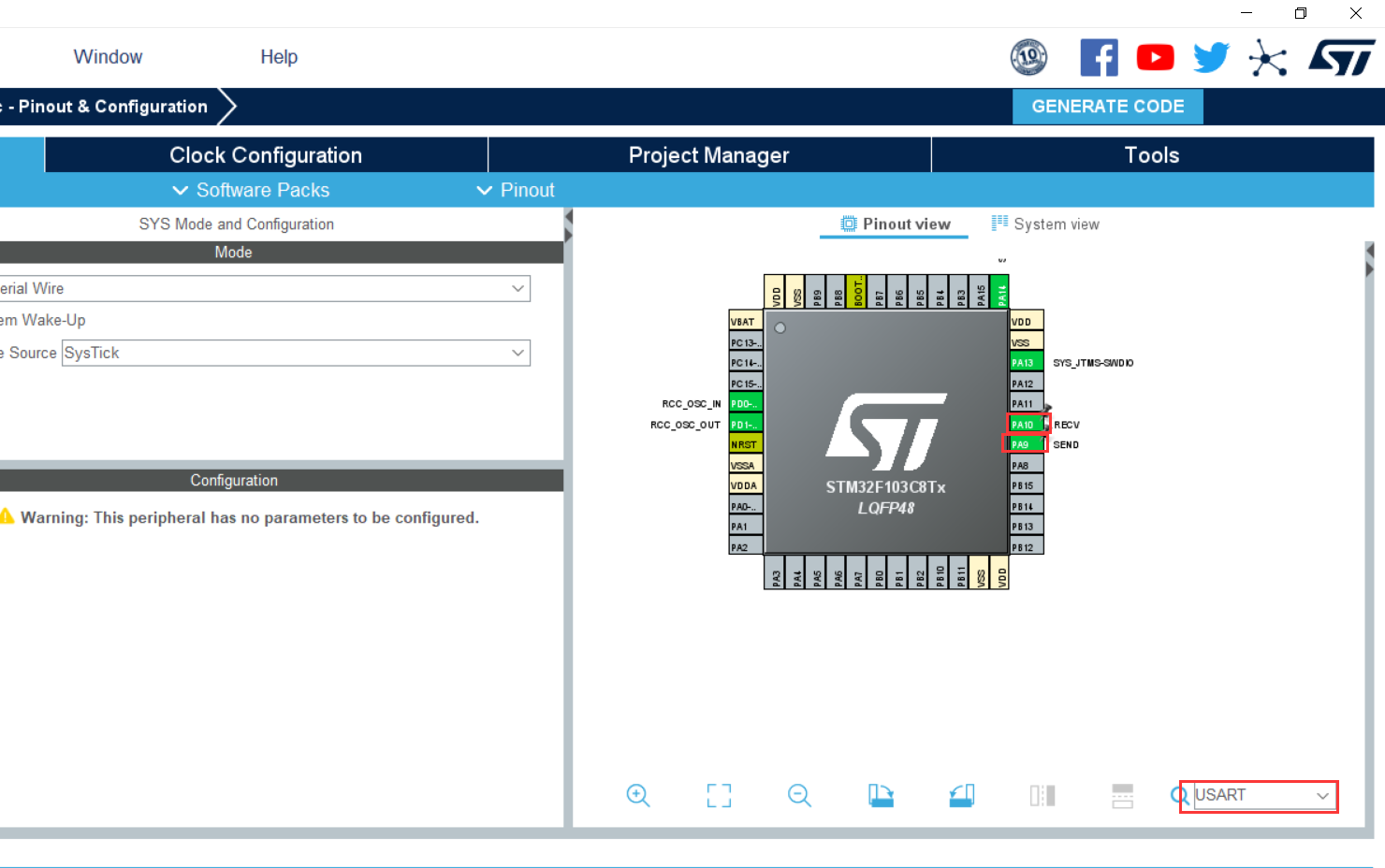Viewport: 1385px width, 868px height.
Task: Click the ST community network icon
Action: pyautogui.click(x=1268, y=58)
